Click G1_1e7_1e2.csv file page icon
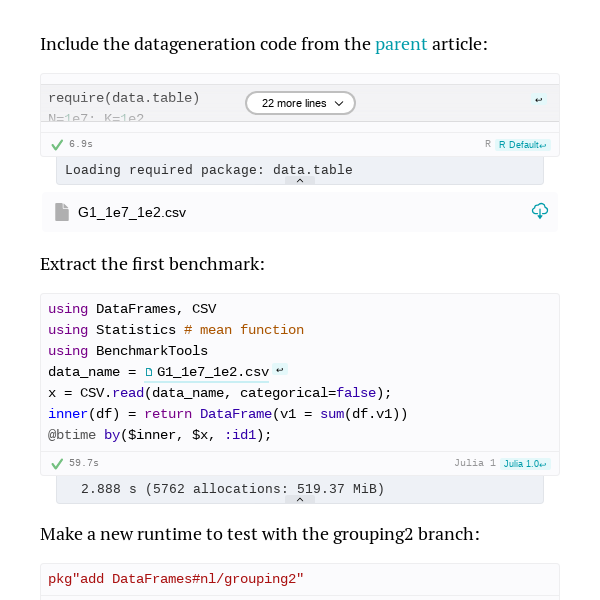 [62, 212]
